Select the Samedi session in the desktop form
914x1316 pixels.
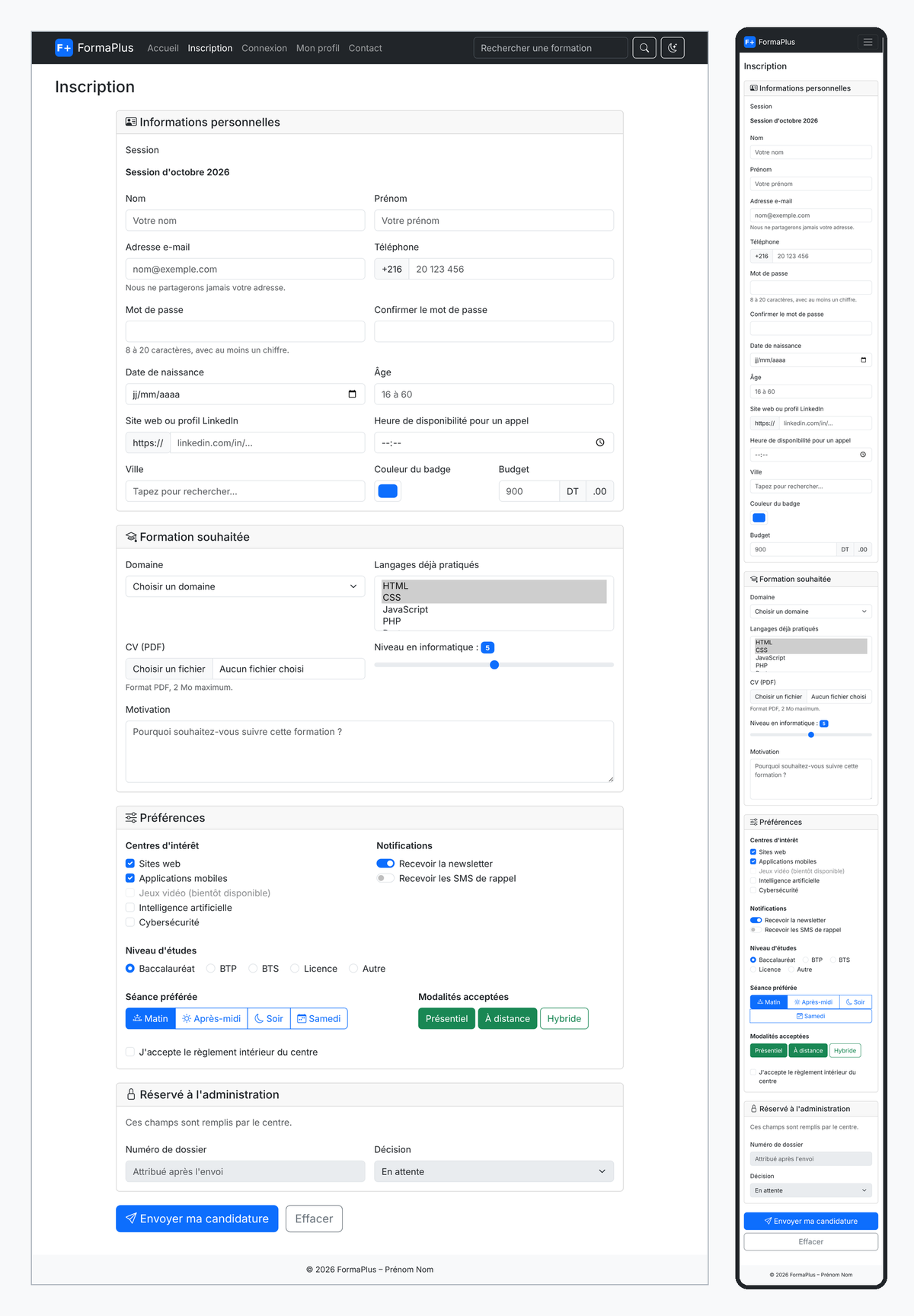pyautogui.click(x=319, y=1018)
